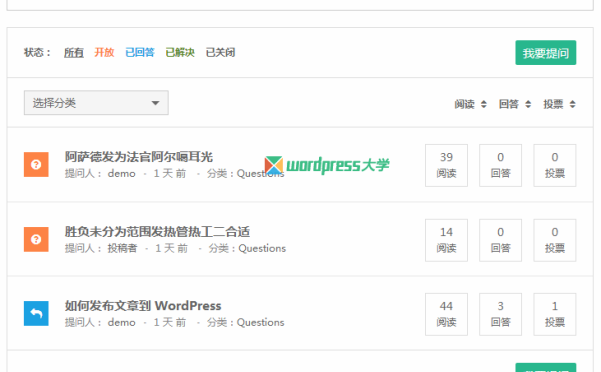Viewport: 601px width, 372px height.
Task: Click 0 回答 box on 胜负未分为范围发热管热工二合适 row
Action: coord(501,240)
